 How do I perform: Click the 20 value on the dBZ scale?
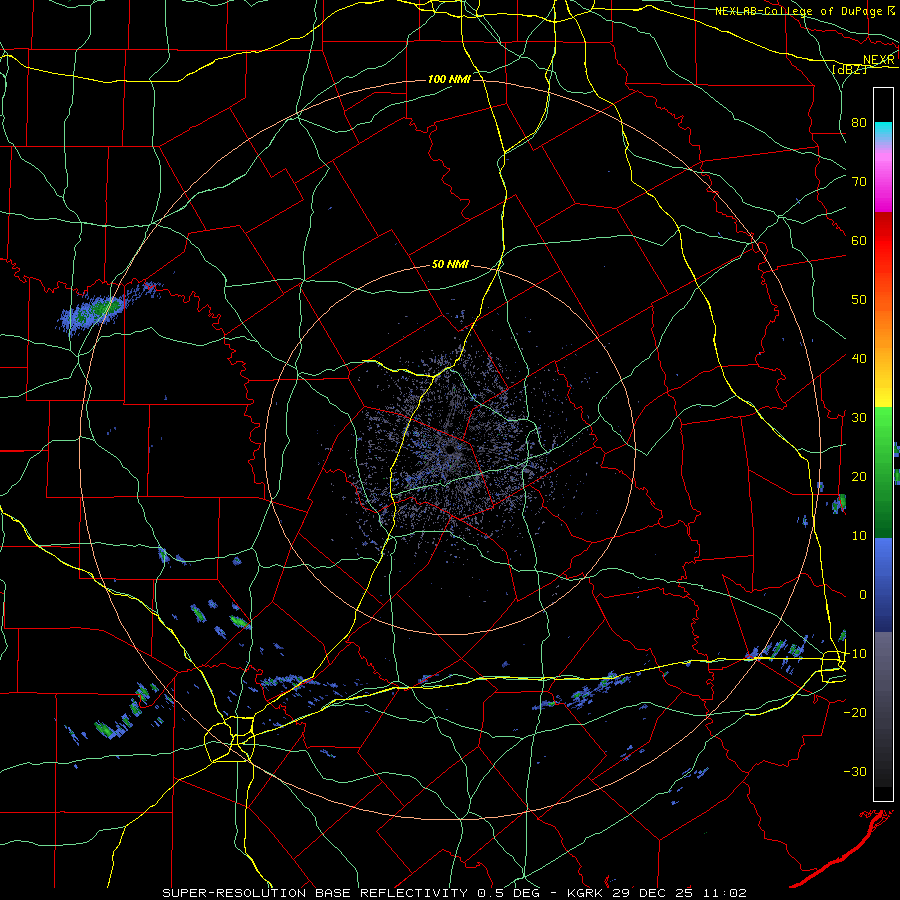pos(859,476)
